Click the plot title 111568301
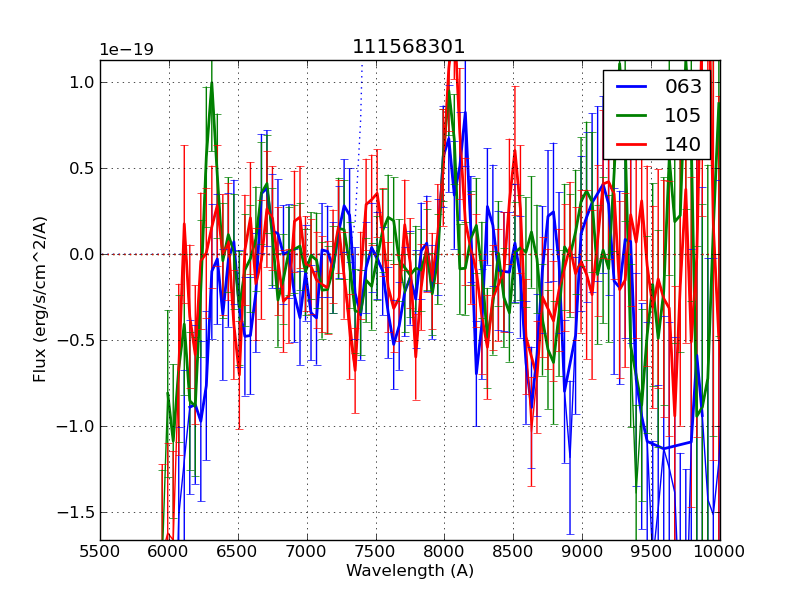 409,47
